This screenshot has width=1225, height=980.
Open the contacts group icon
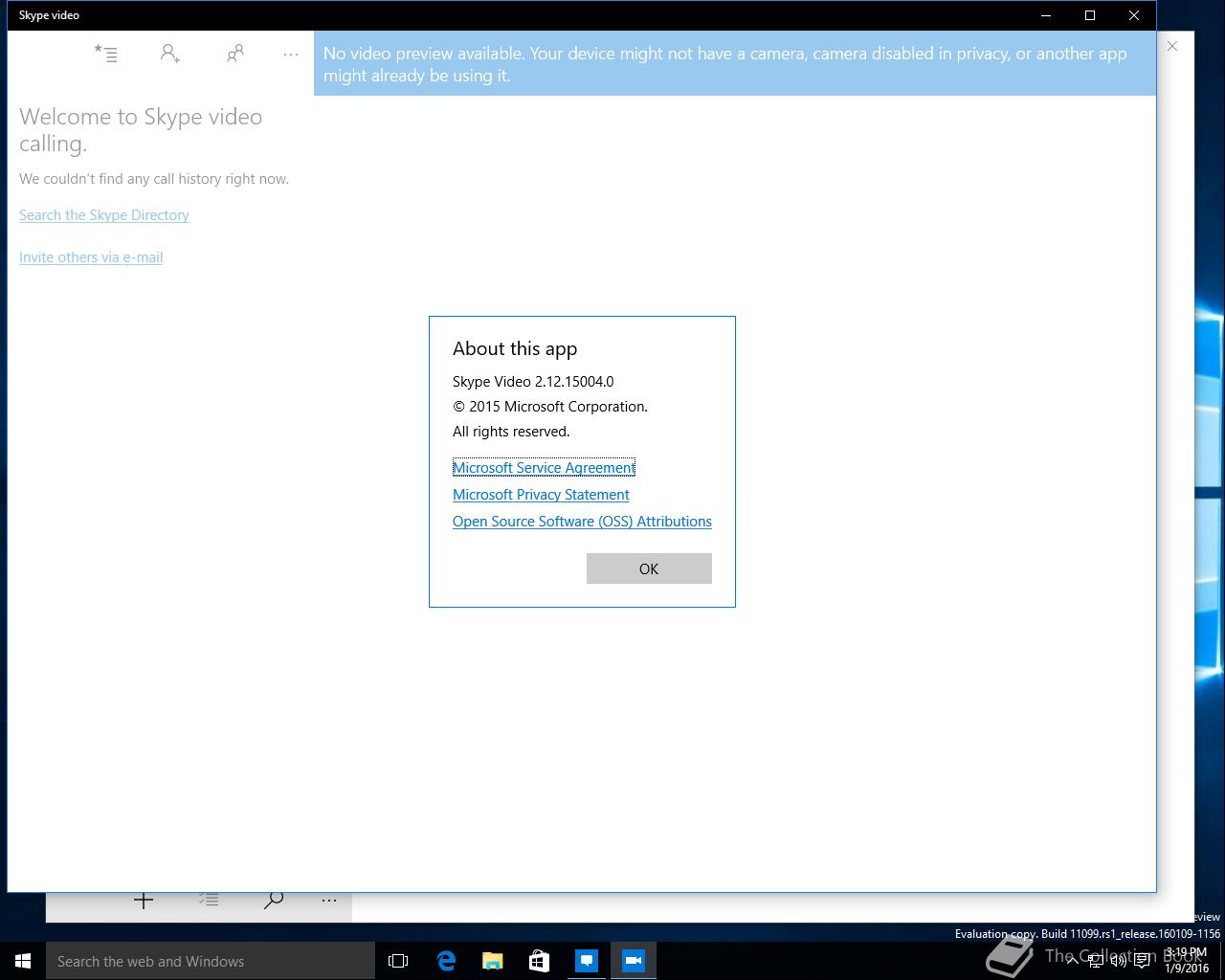[x=234, y=54]
